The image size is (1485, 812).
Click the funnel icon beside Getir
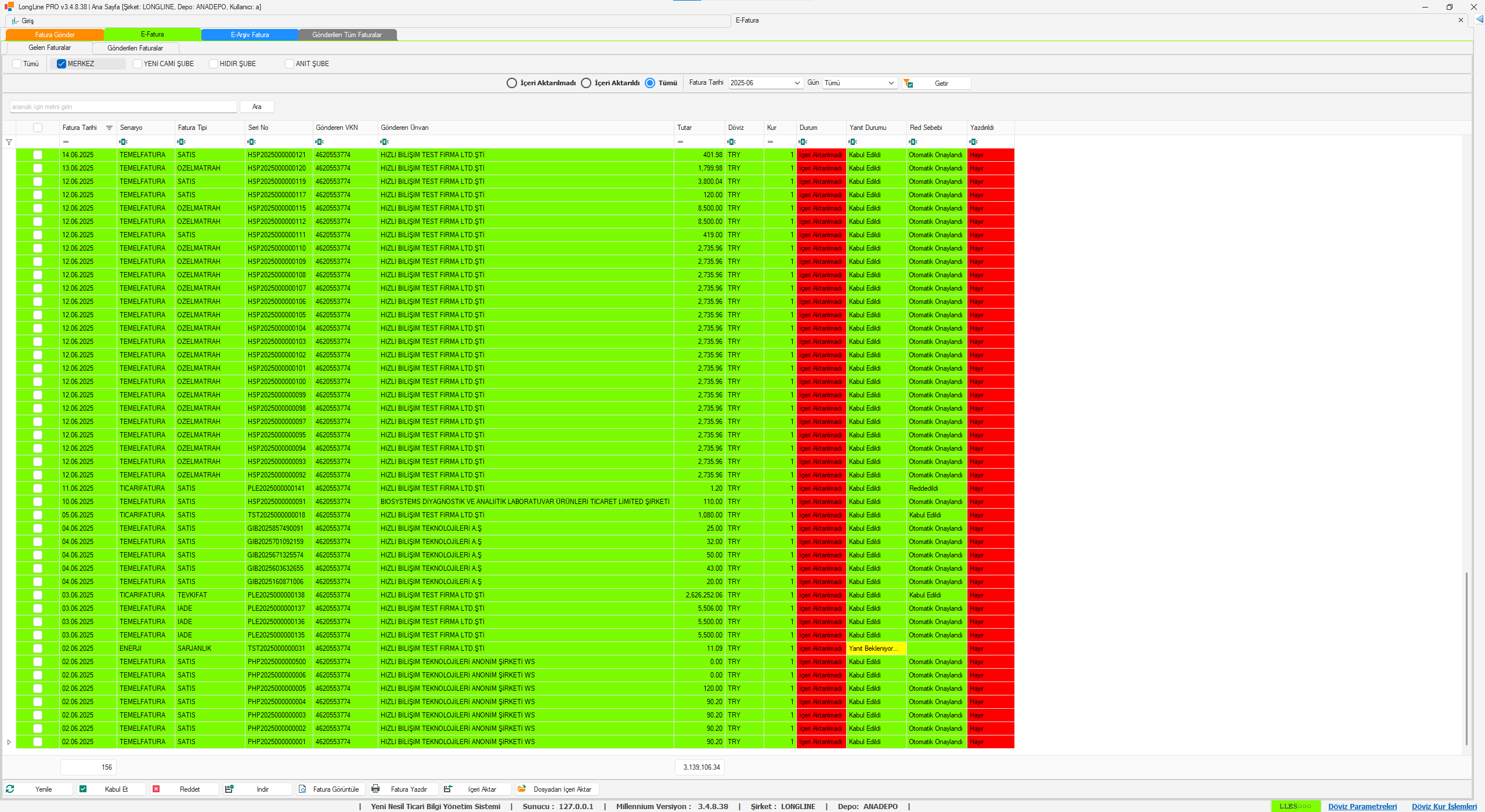click(908, 84)
